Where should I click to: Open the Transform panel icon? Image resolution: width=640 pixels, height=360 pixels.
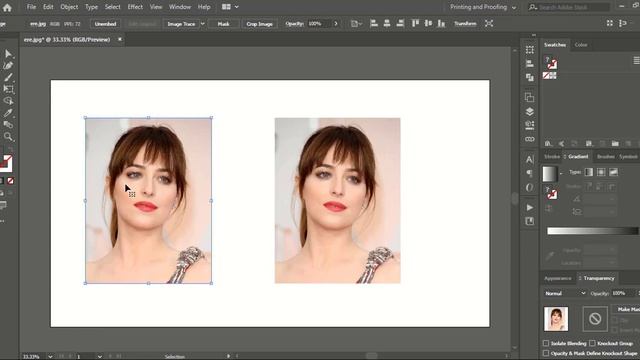point(529,50)
